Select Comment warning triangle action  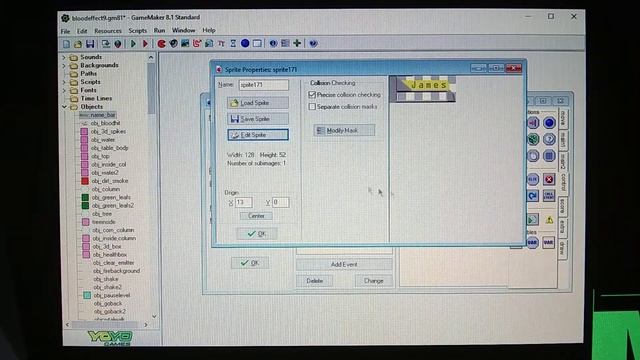[549, 220]
